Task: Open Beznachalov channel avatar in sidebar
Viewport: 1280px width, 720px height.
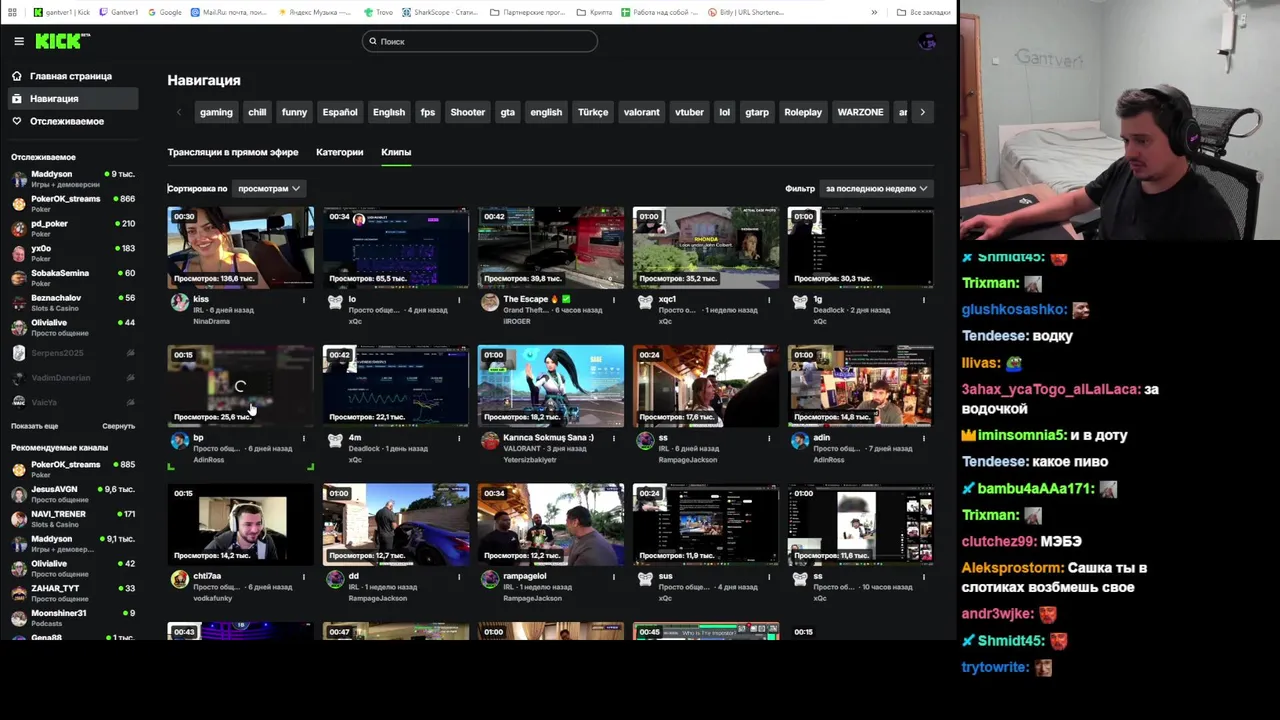Action: click(x=18, y=302)
